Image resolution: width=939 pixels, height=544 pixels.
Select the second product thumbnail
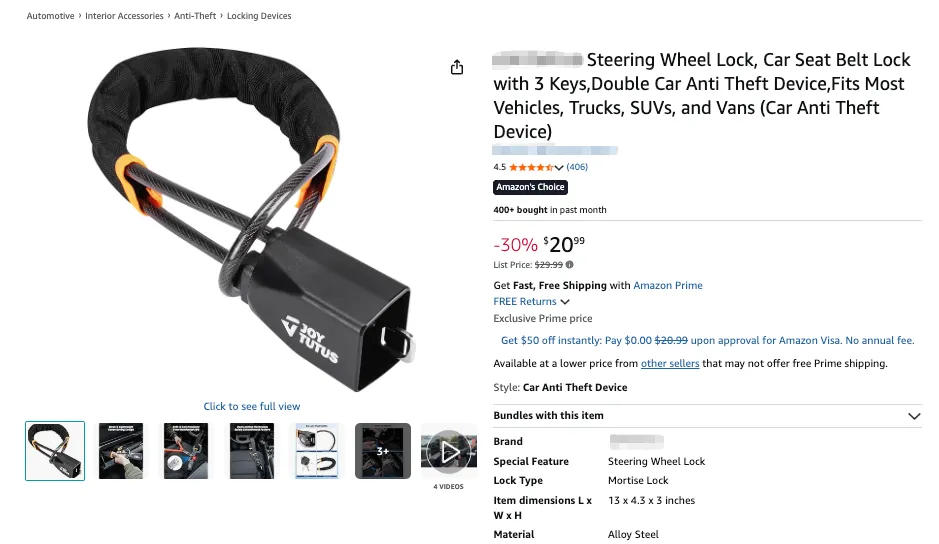[121, 451]
